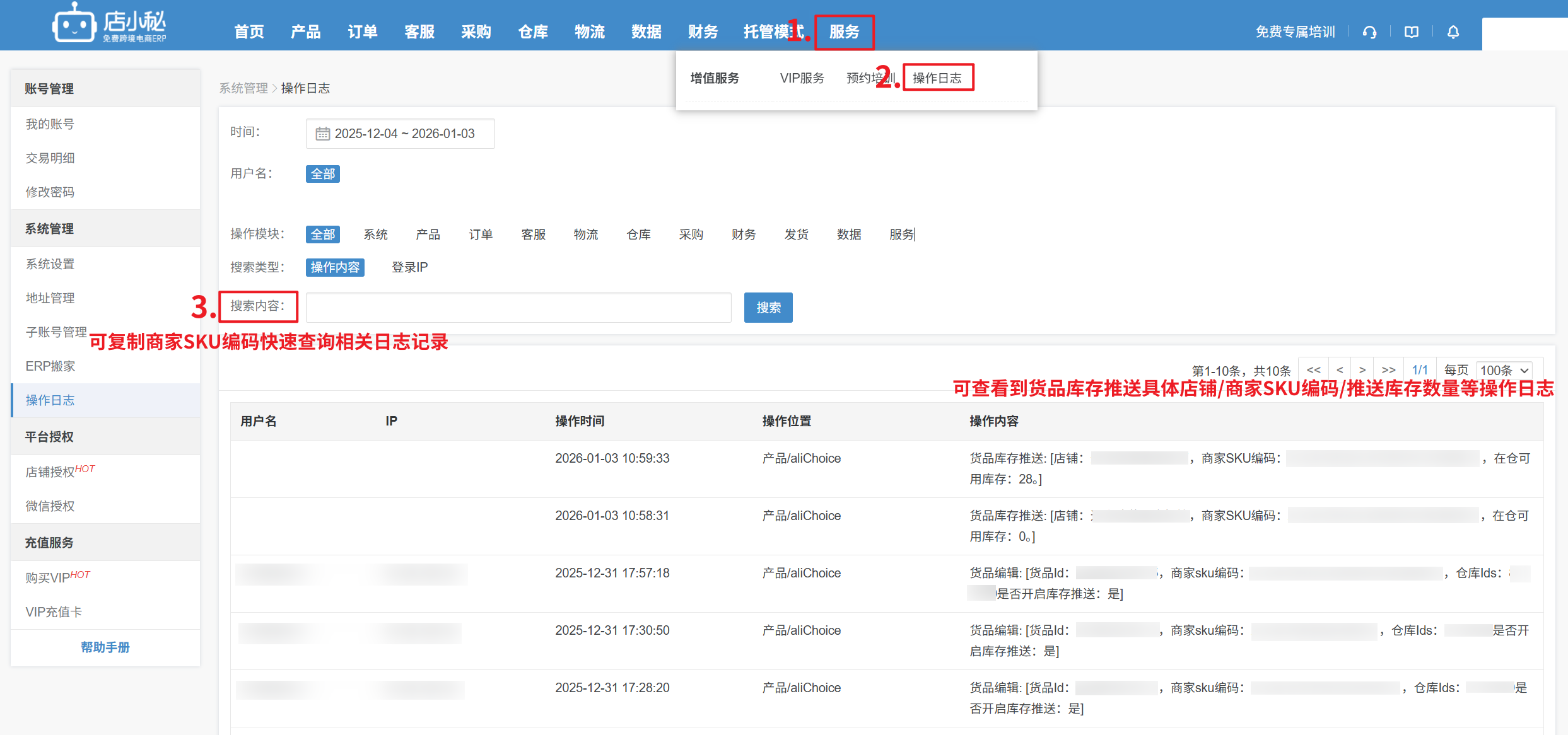1568x735 pixels.
Task: Open 子账号管理 in the sidebar
Action: pyautogui.click(x=56, y=332)
